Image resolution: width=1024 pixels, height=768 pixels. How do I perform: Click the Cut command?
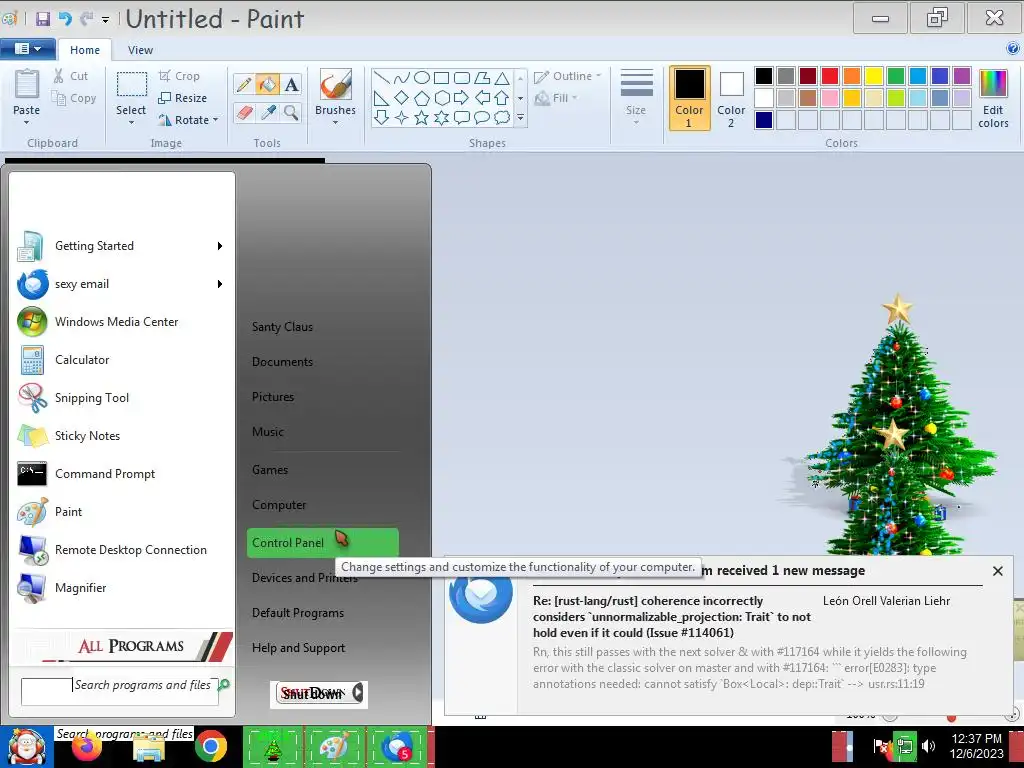click(x=71, y=76)
